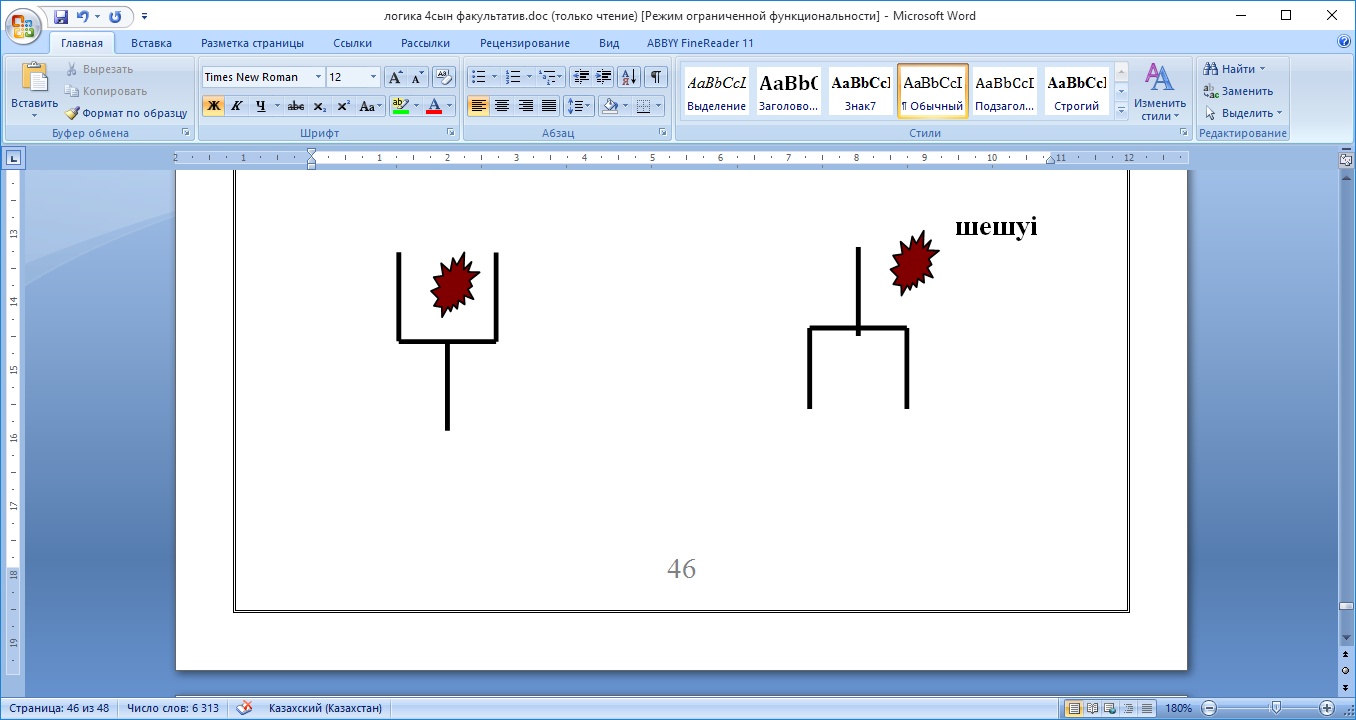Undo the last action
The image size is (1356, 720).
pos(82,17)
